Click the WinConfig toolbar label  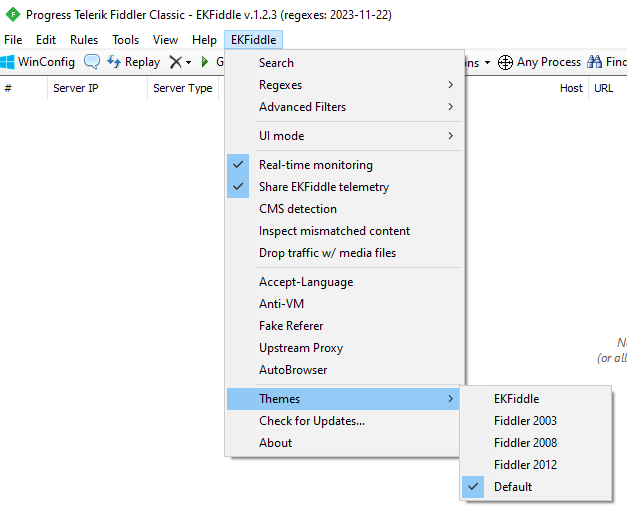(x=46, y=62)
